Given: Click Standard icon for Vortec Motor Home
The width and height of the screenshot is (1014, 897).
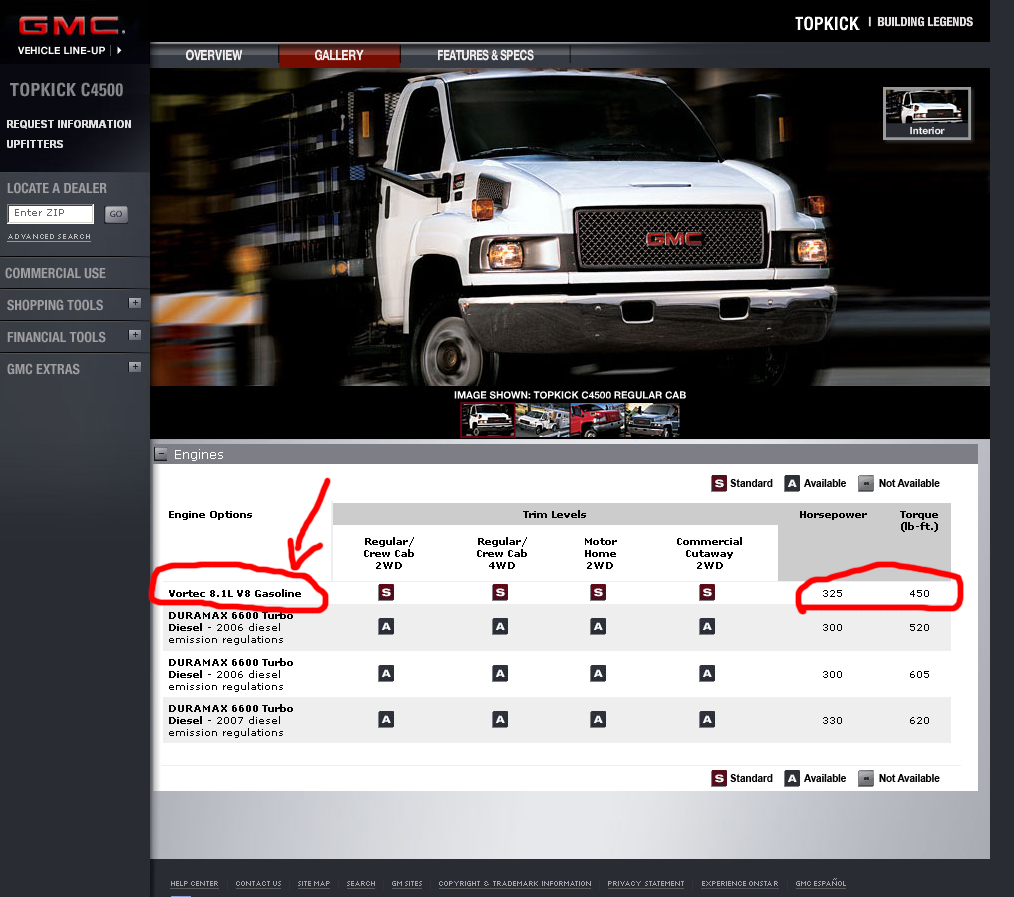Looking at the screenshot, I should (x=598, y=592).
